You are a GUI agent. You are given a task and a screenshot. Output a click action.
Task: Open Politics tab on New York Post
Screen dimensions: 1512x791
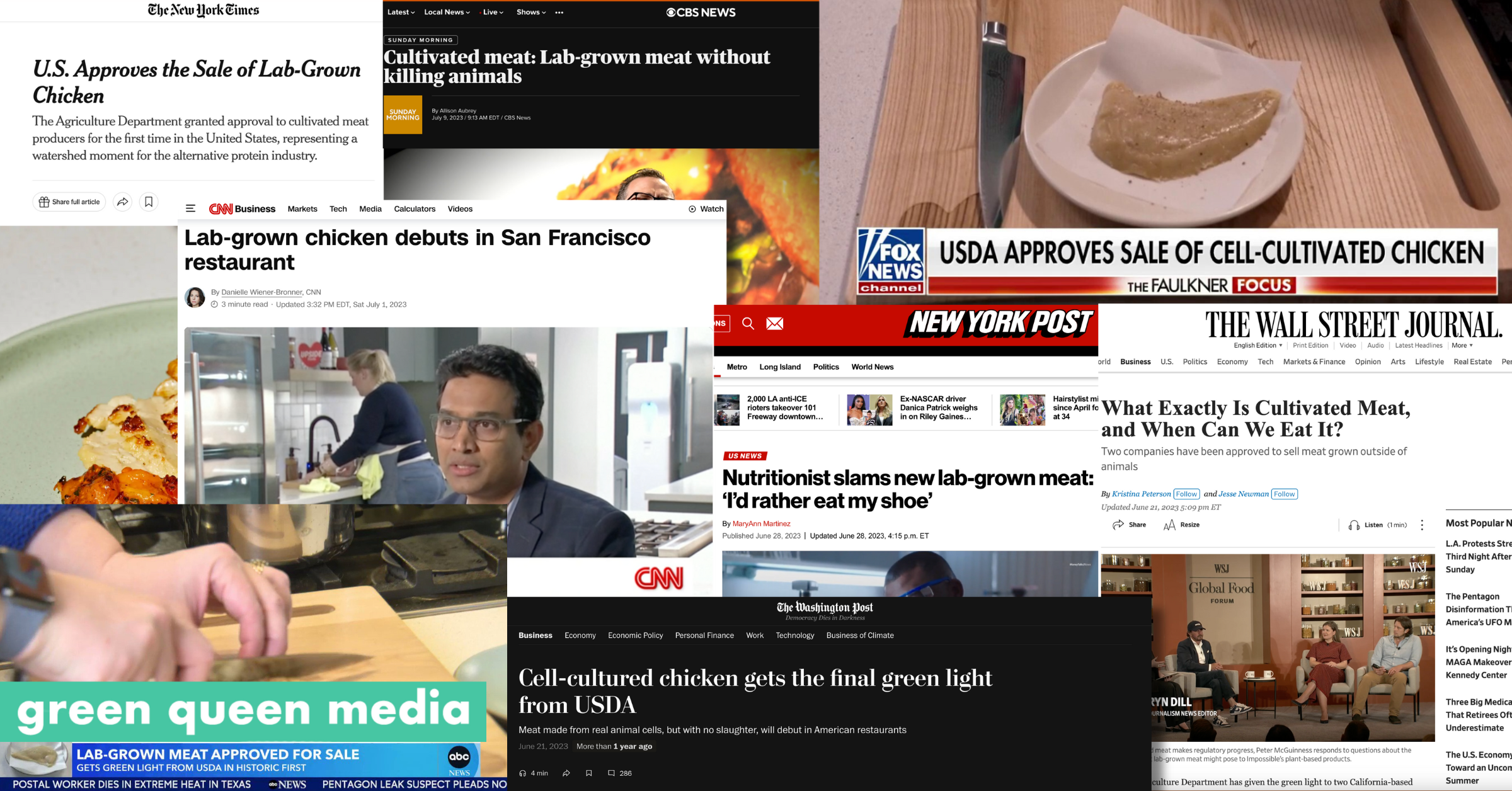(x=825, y=367)
